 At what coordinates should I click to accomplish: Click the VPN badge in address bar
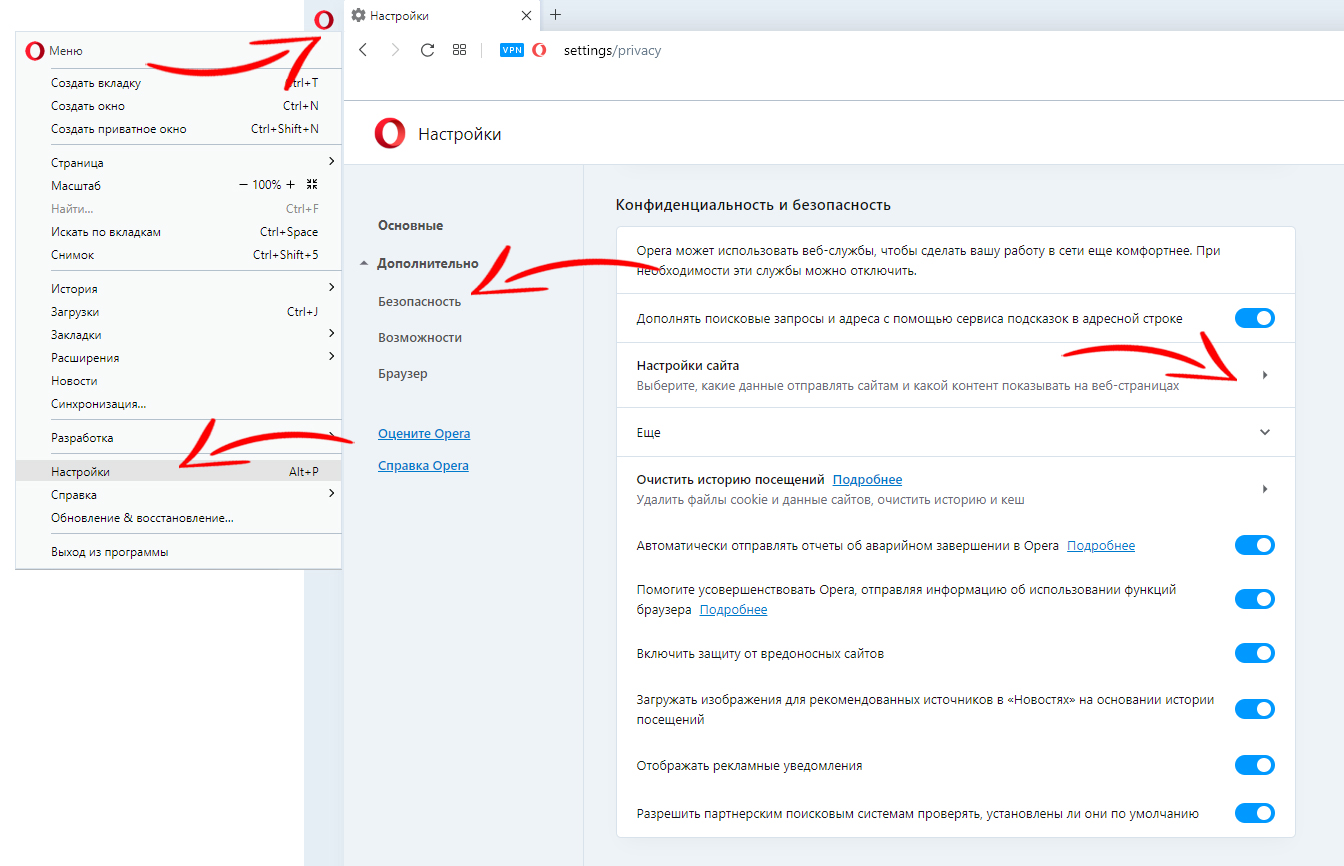[512, 50]
